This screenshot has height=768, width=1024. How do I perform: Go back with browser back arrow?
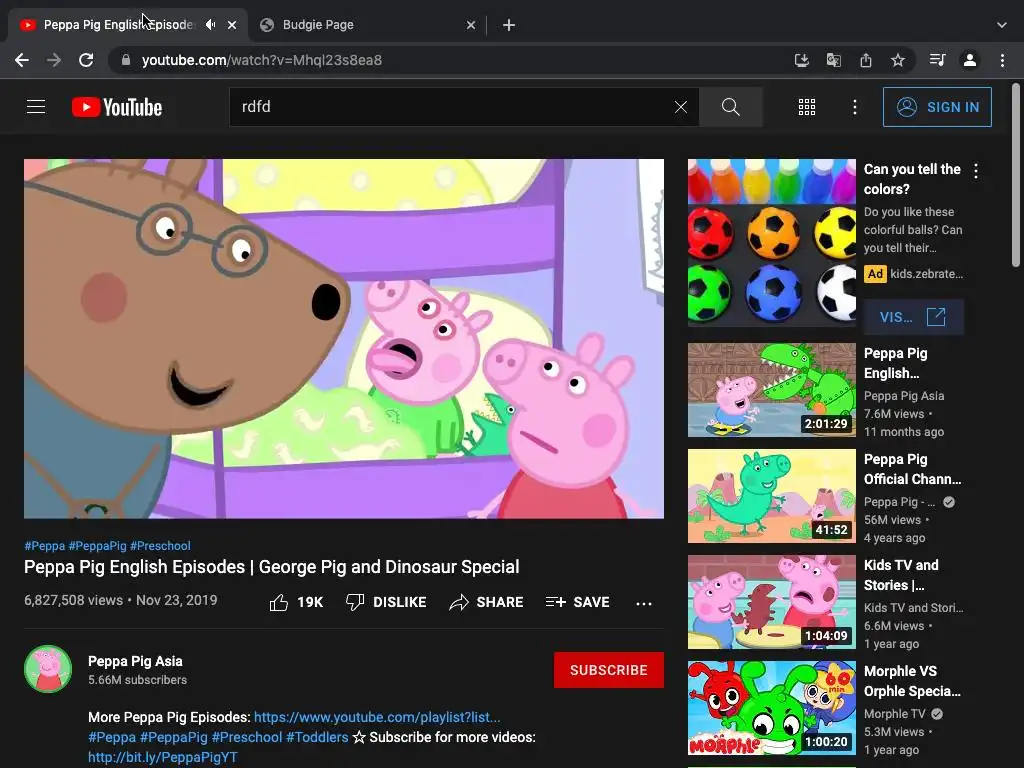tap(22, 60)
